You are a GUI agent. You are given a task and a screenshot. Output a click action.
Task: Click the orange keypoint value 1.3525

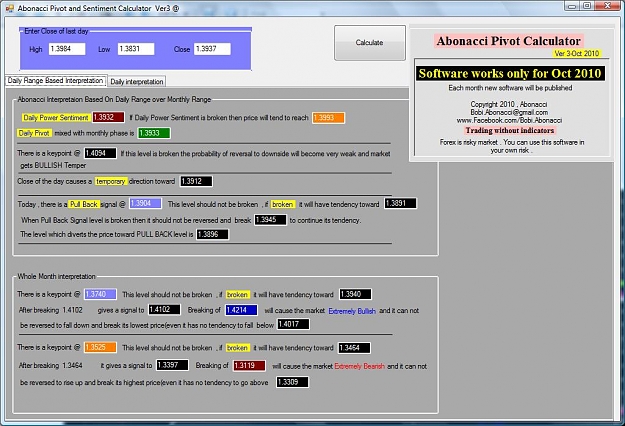tap(100, 347)
